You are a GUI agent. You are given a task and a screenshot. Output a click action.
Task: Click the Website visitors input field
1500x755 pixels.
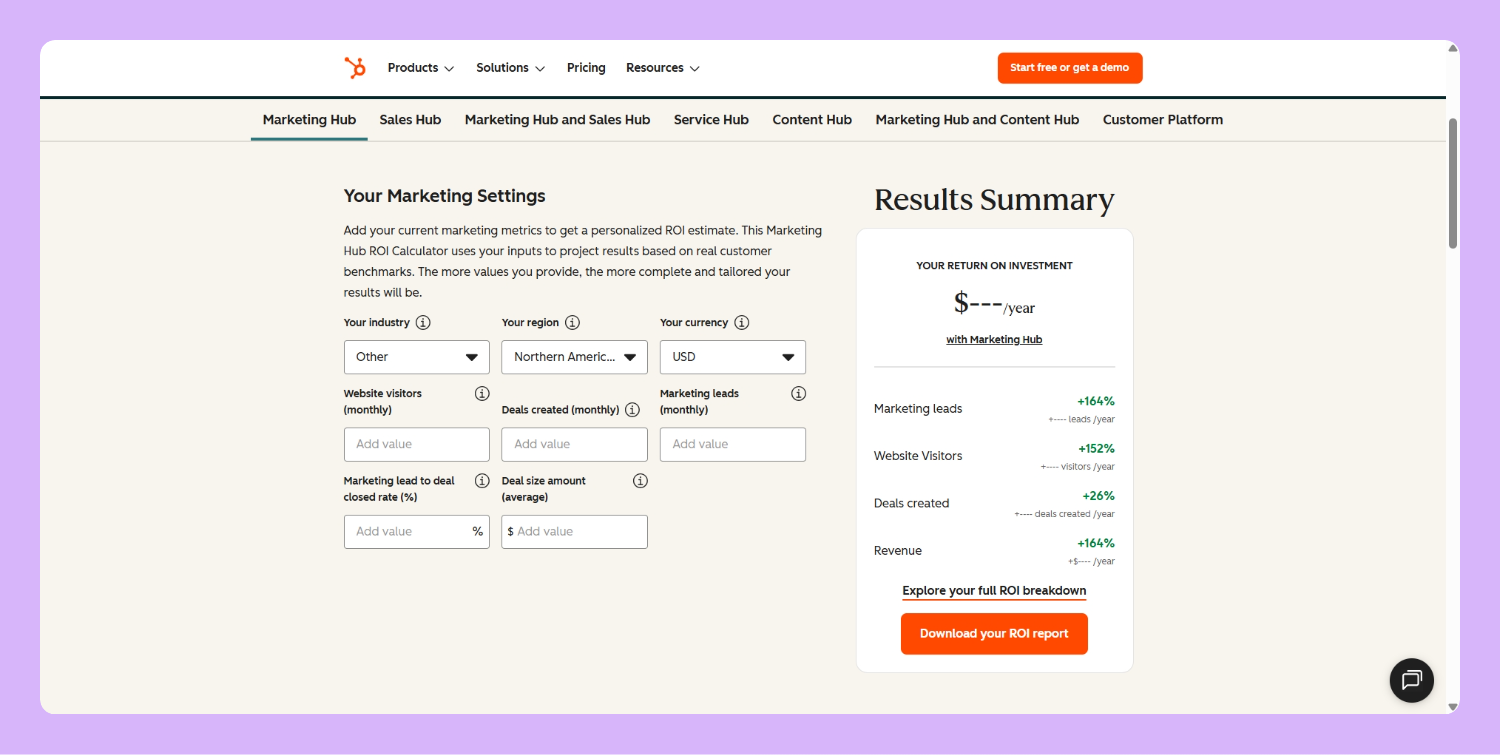pyautogui.click(x=416, y=445)
